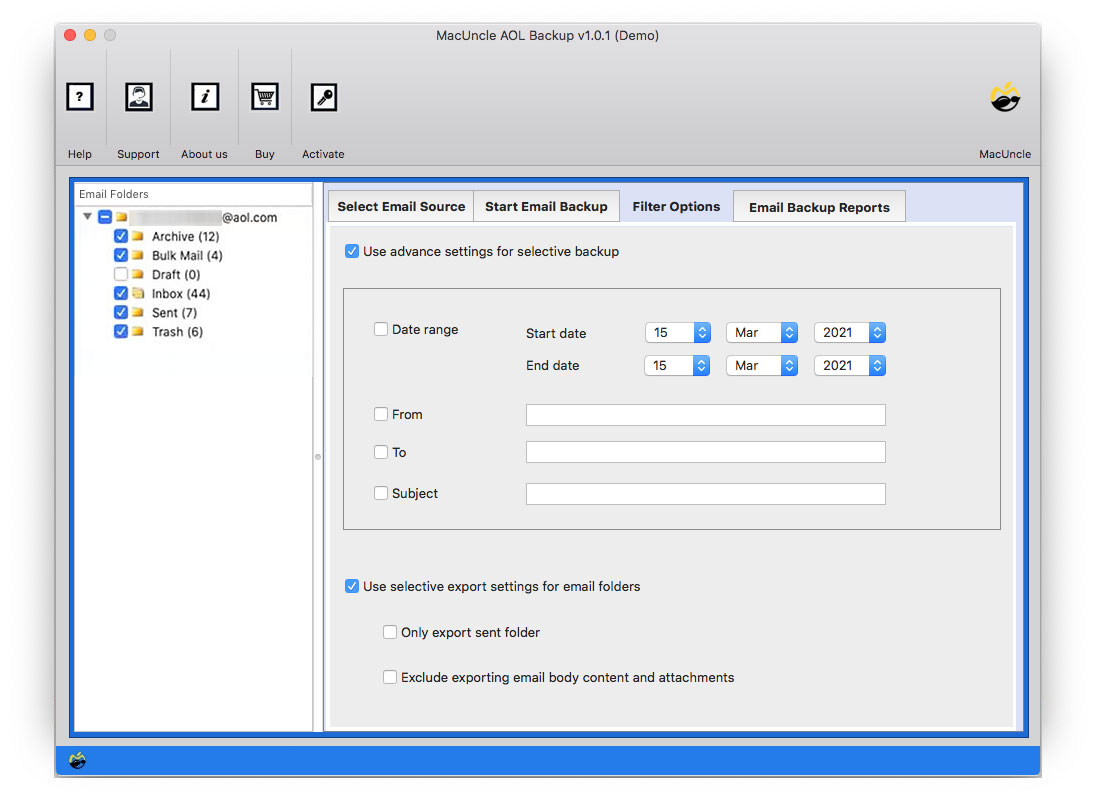Click inside the Subject input field
1096x799 pixels.
(705, 493)
